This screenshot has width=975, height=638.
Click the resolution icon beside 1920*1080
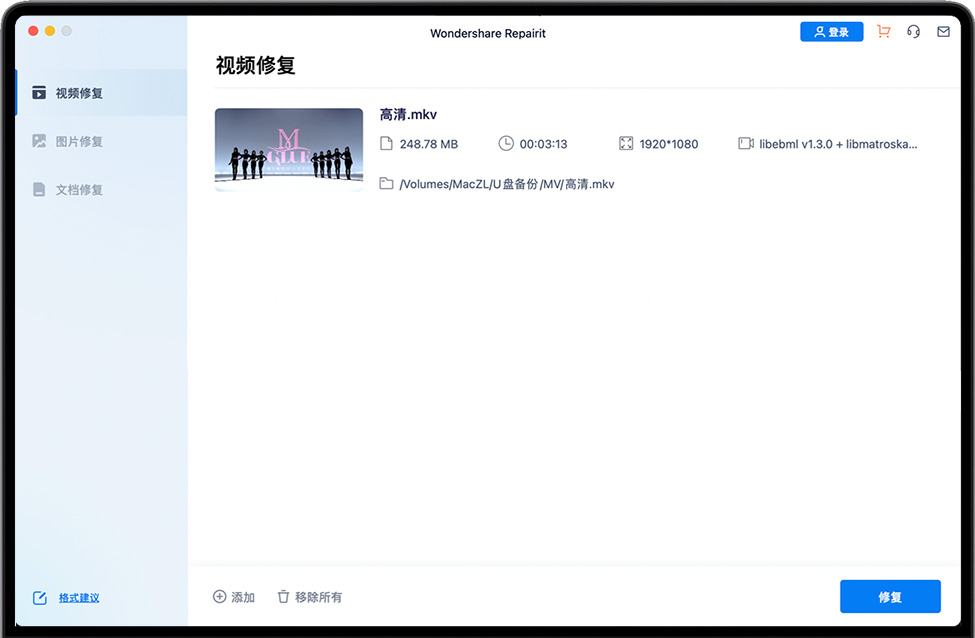[627, 144]
